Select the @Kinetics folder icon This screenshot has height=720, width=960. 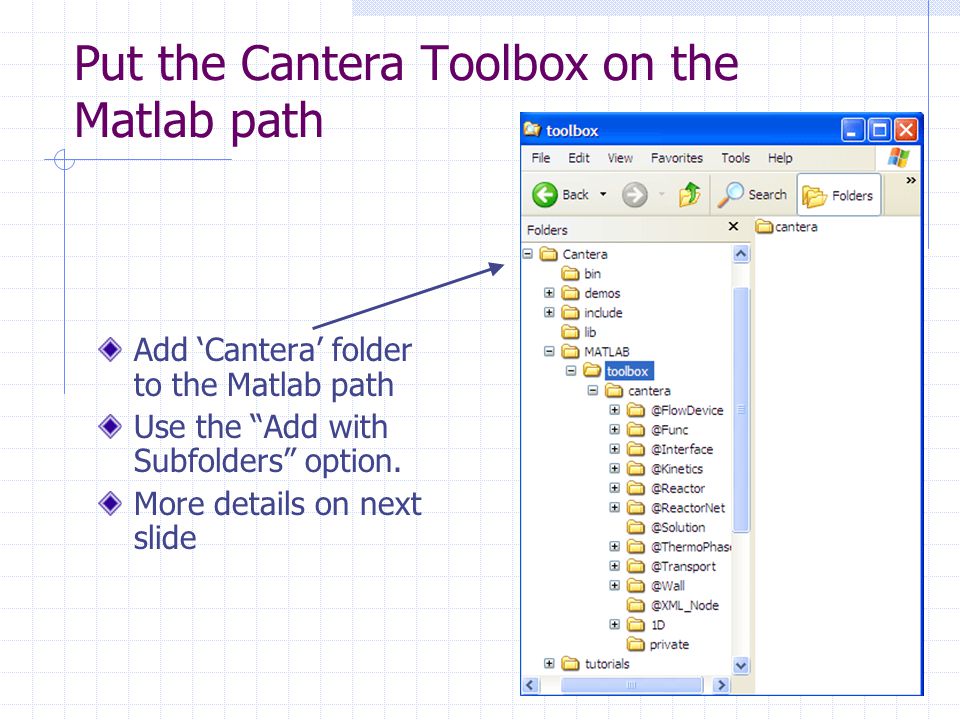[636, 468]
